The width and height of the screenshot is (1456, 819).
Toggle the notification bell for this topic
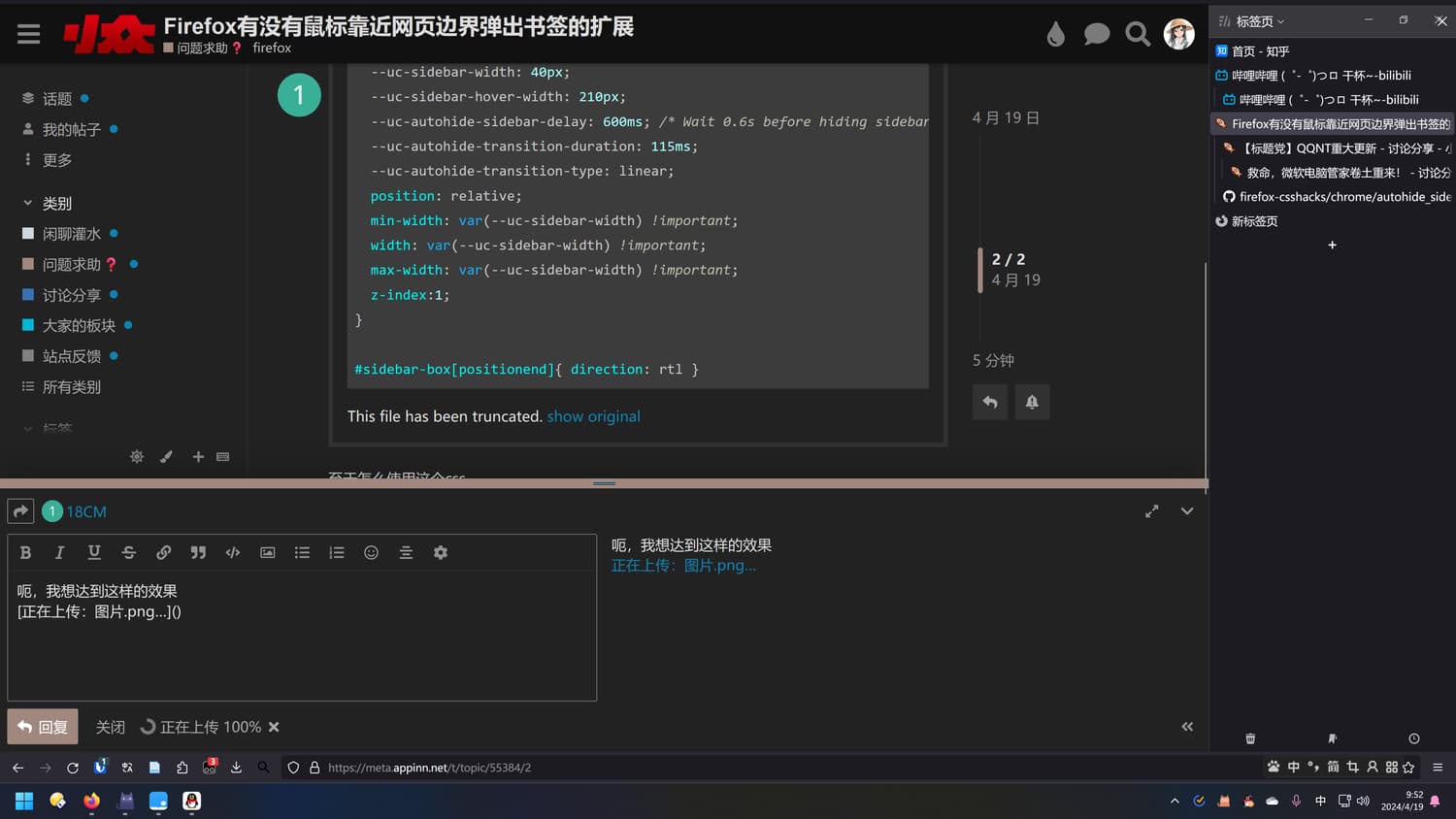click(1032, 402)
